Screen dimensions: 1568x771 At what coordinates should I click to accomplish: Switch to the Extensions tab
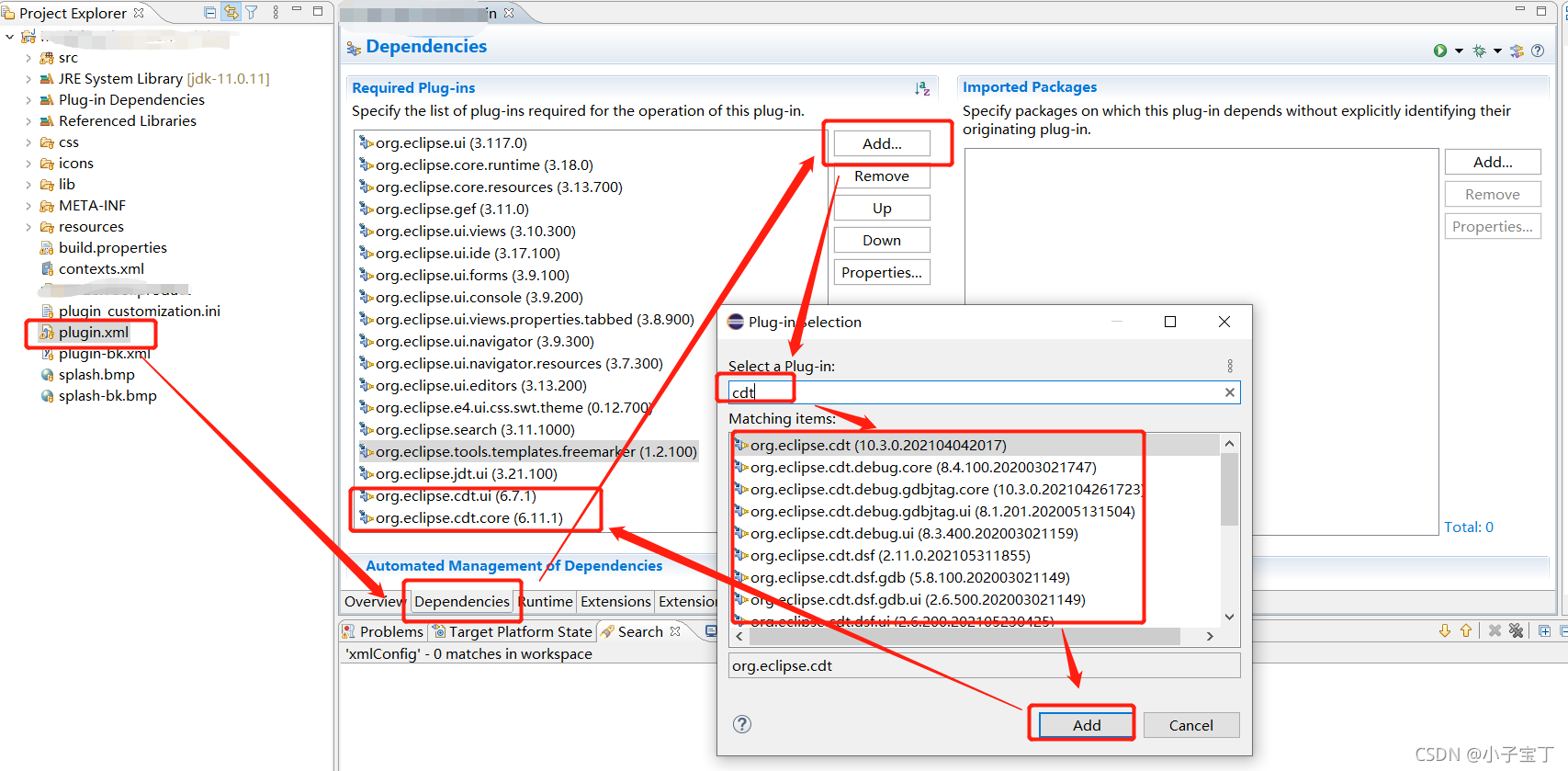[615, 601]
